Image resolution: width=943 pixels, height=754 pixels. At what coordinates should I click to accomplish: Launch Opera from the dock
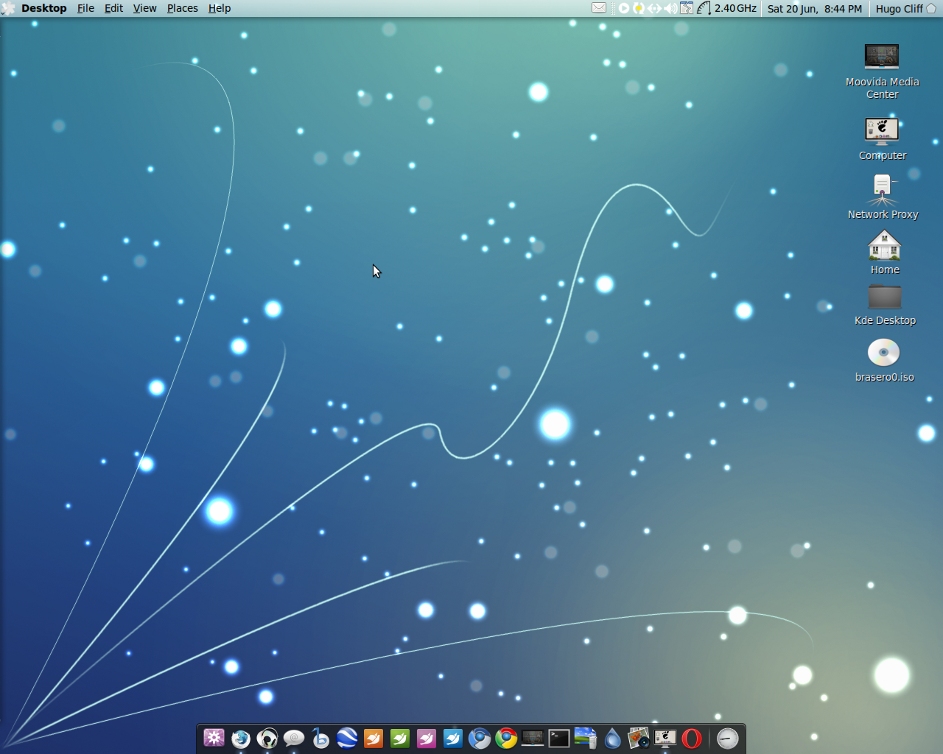[x=692, y=738]
